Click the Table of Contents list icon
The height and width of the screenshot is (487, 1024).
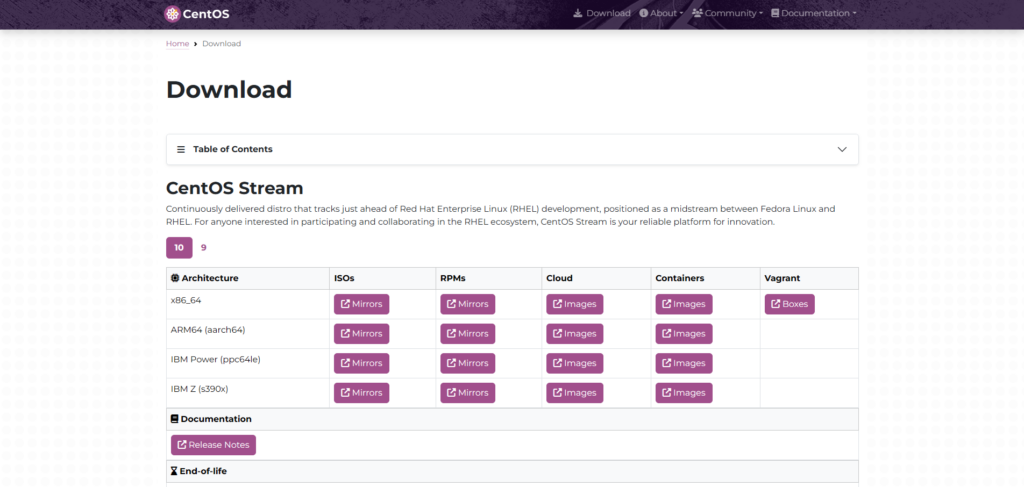click(x=181, y=149)
